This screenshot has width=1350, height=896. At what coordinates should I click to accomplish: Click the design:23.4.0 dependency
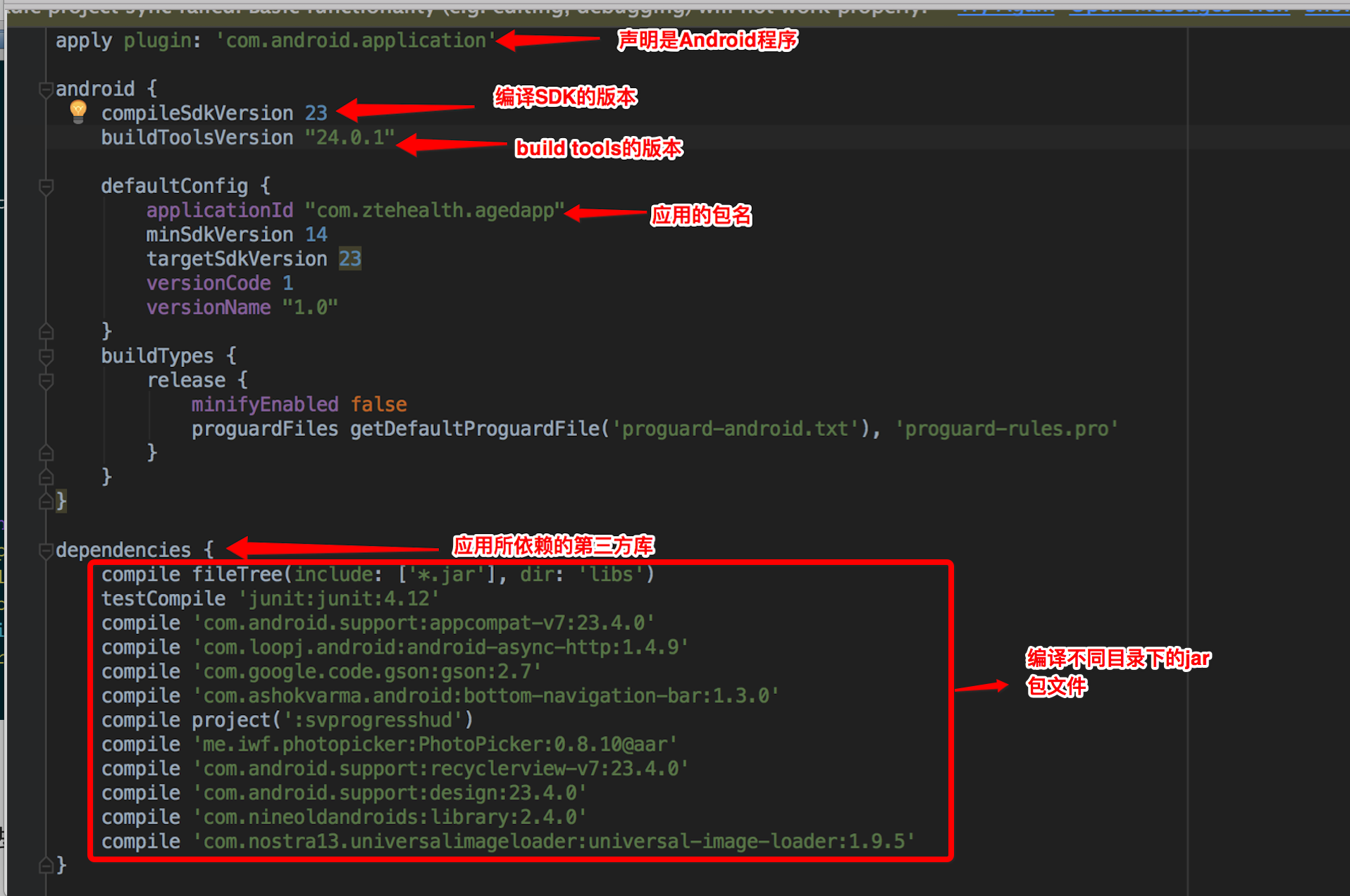click(390, 793)
